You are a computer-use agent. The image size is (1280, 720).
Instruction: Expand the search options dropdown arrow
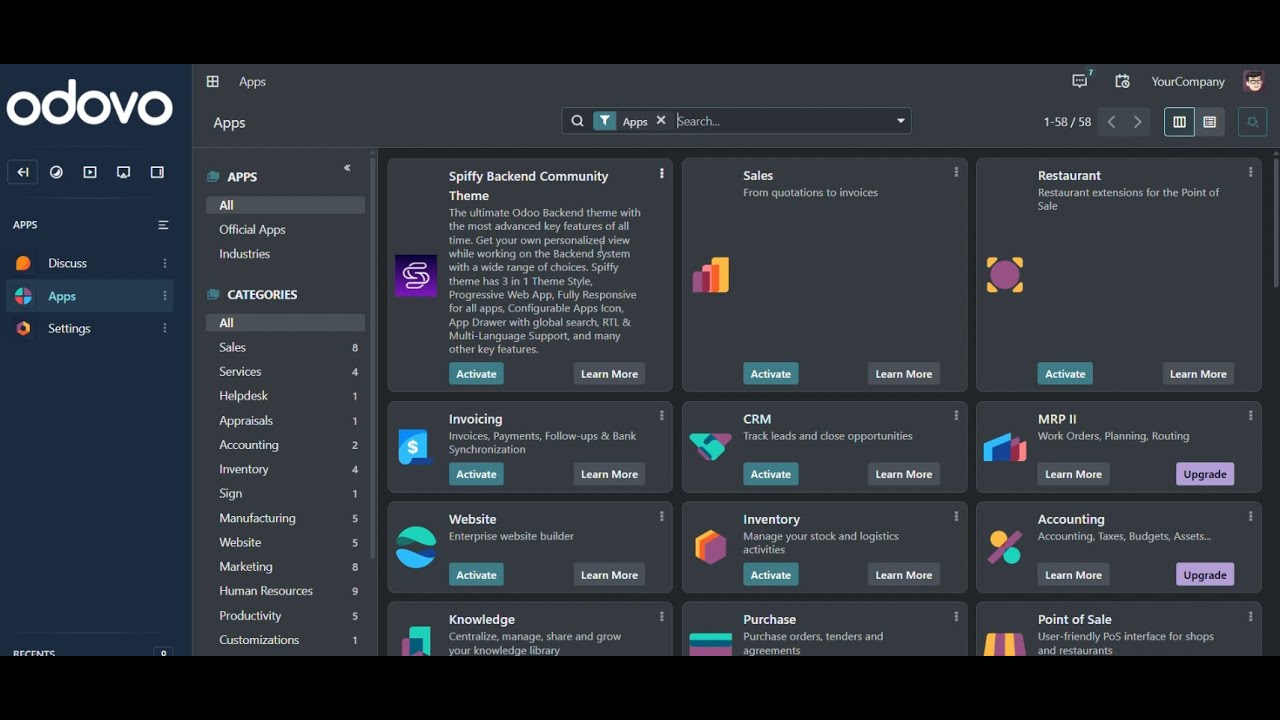(x=901, y=122)
